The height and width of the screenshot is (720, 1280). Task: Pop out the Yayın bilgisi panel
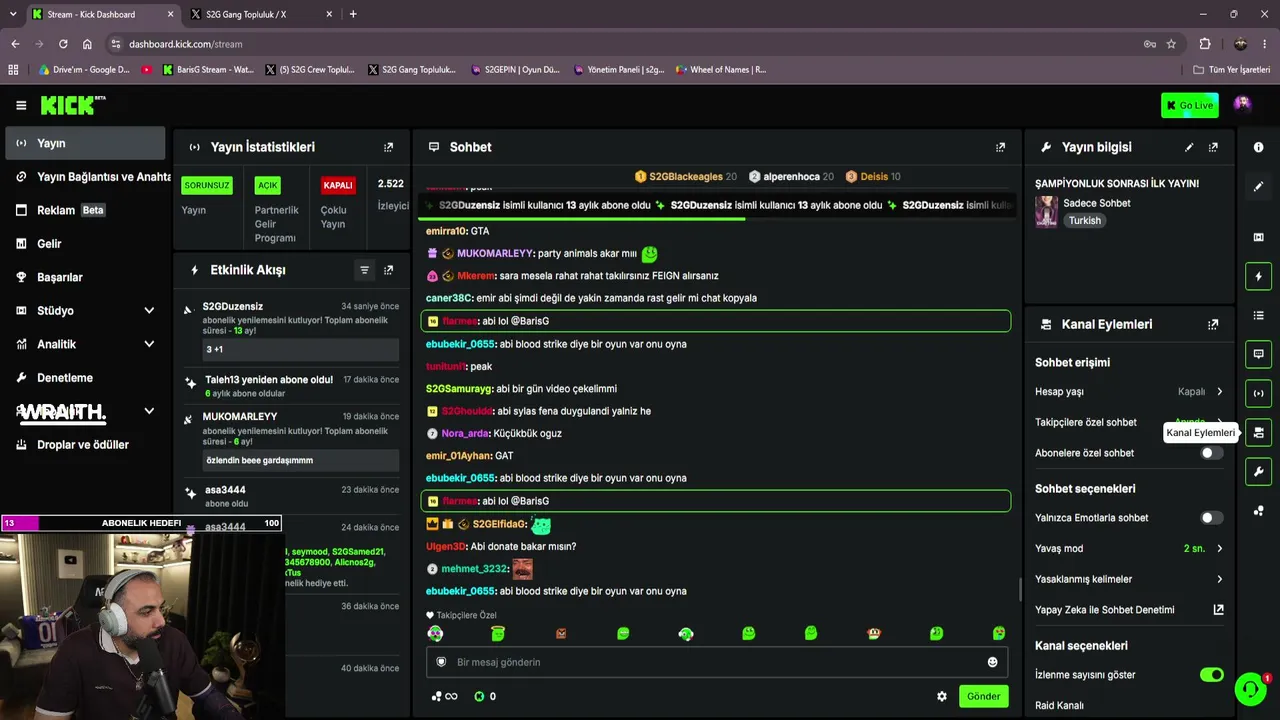pos(1213,147)
